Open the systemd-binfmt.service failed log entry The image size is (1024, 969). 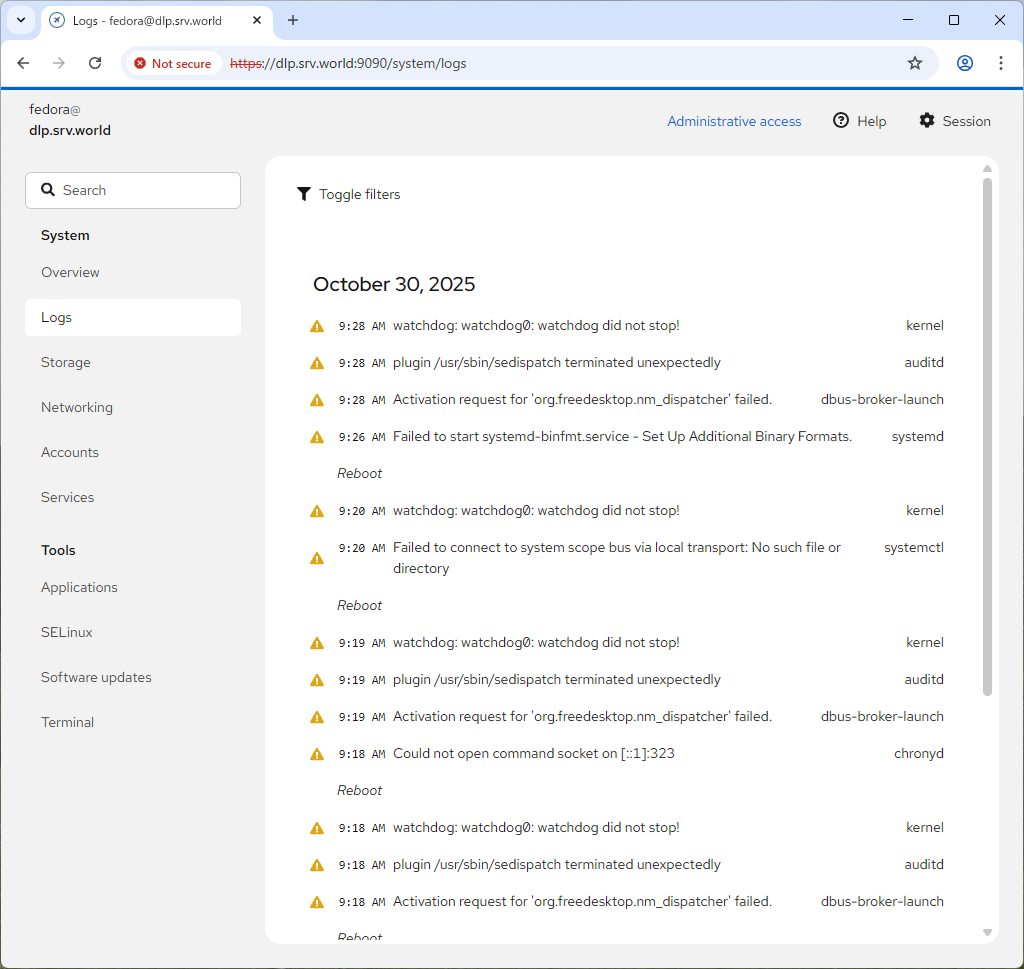(622, 437)
